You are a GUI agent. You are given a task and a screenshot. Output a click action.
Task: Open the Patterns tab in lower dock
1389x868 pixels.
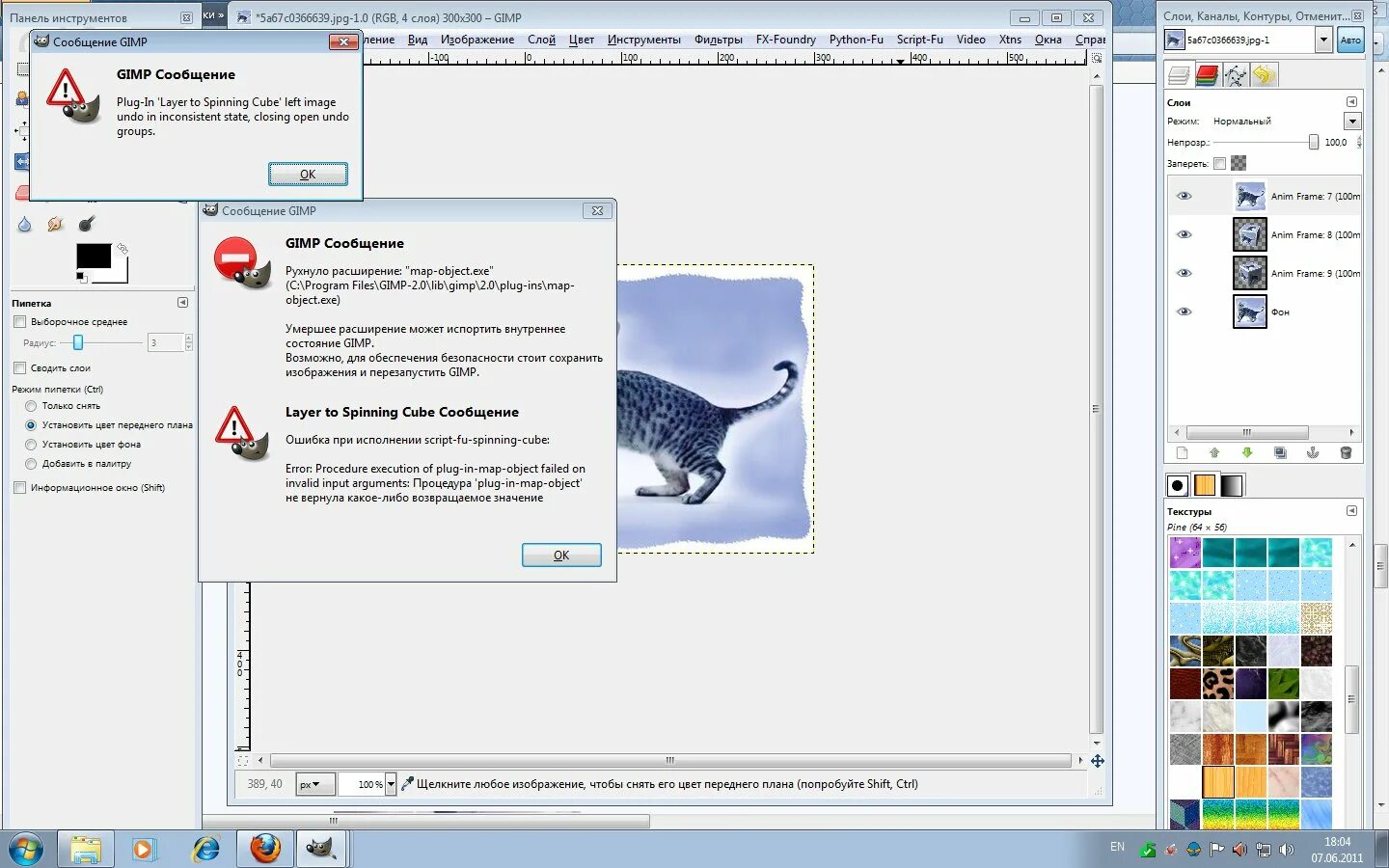[1205, 485]
